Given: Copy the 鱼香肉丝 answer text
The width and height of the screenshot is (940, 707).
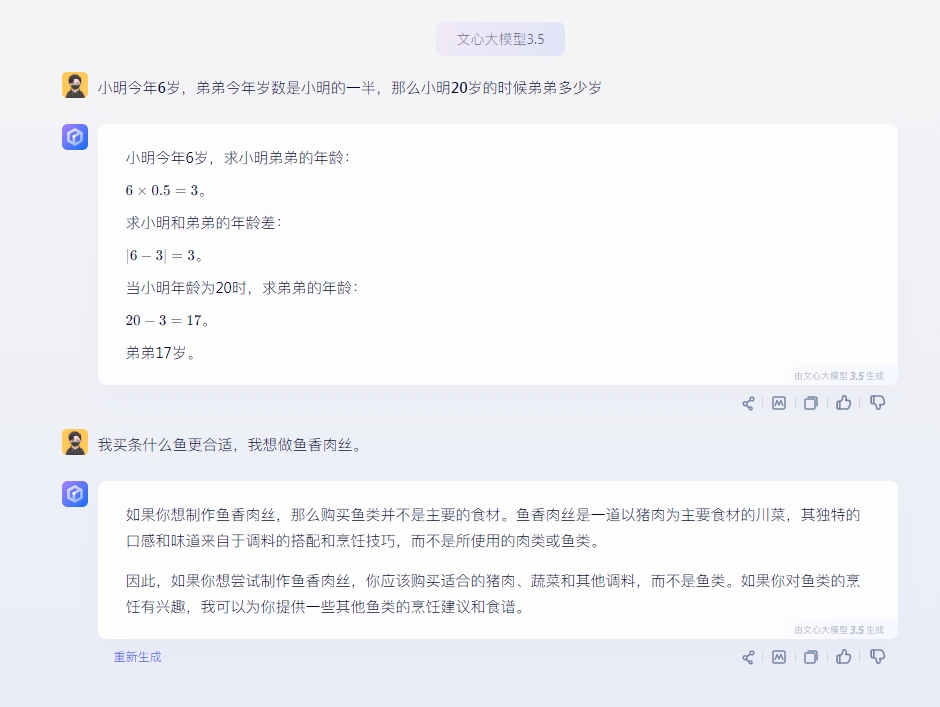Looking at the screenshot, I should pyautogui.click(x=811, y=657).
